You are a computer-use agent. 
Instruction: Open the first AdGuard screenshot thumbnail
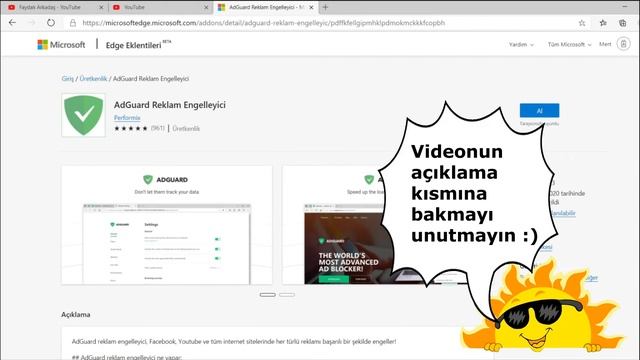167,225
